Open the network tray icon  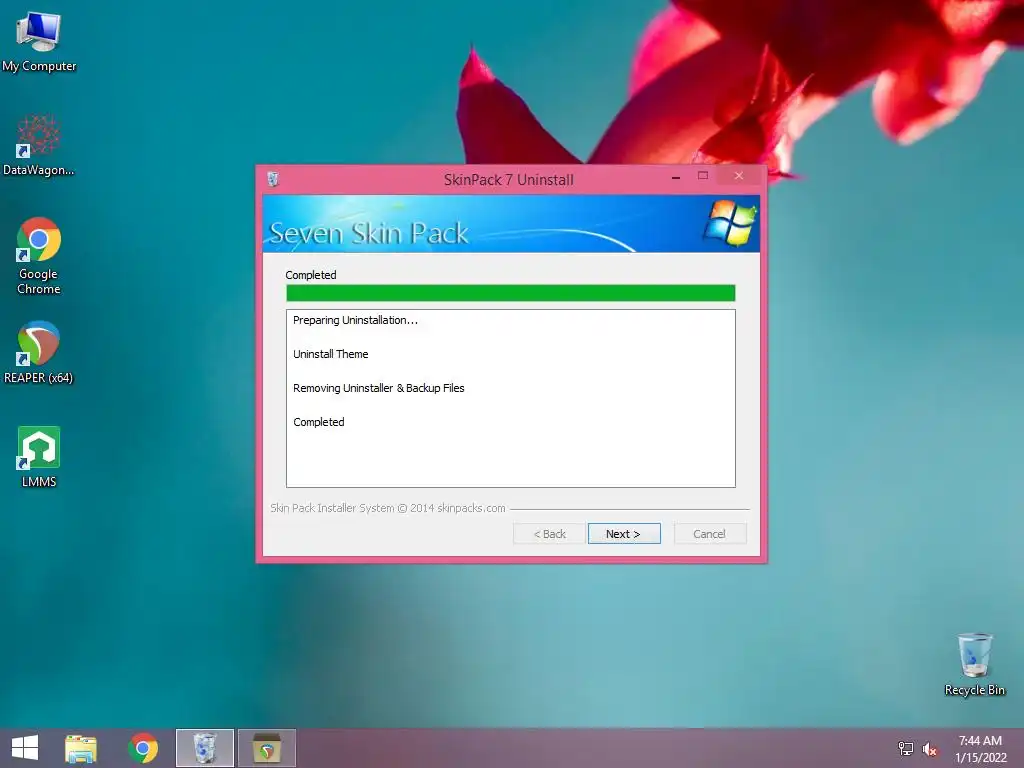[906, 748]
